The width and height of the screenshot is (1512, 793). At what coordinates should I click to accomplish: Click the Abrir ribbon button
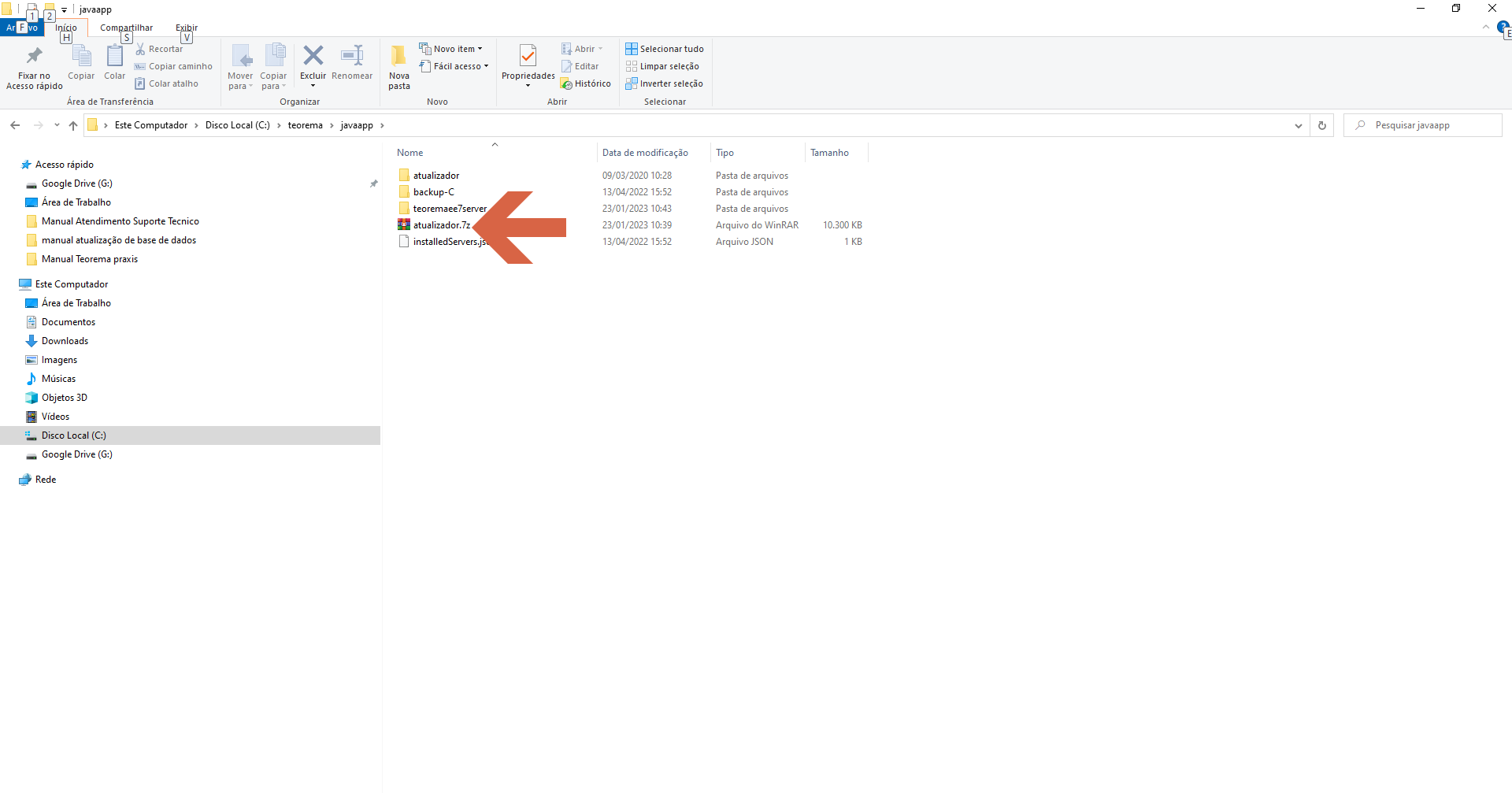[x=581, y=49]
